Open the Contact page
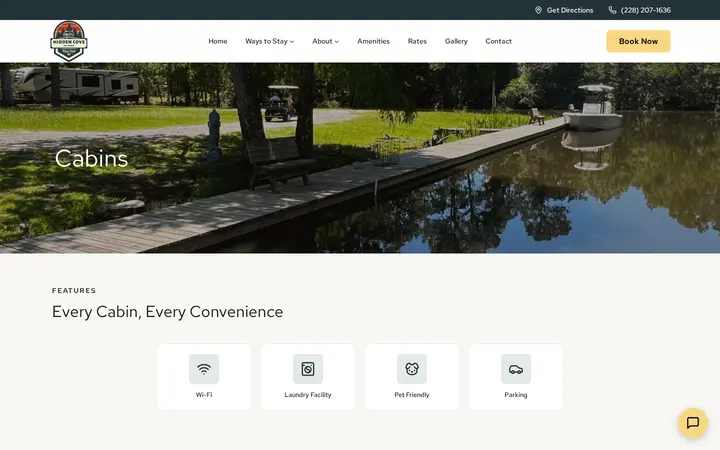The height and width of the screenshot is (450, 720). (498, 41)
